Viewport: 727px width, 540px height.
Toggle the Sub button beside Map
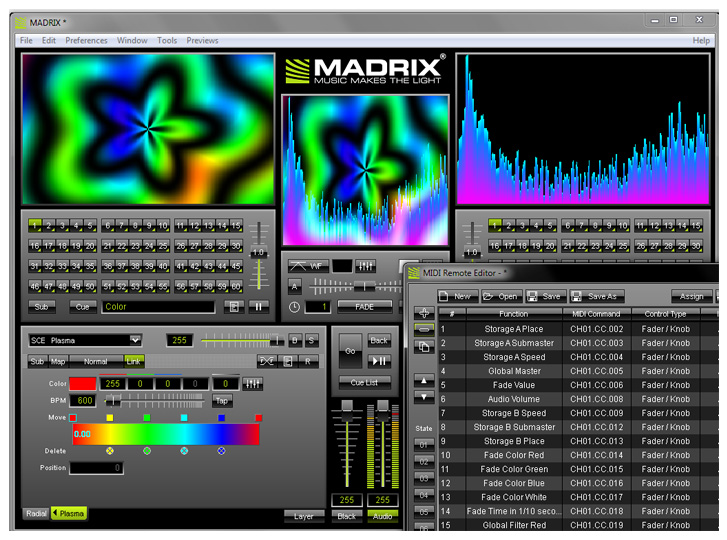click(x=37, y=361)
